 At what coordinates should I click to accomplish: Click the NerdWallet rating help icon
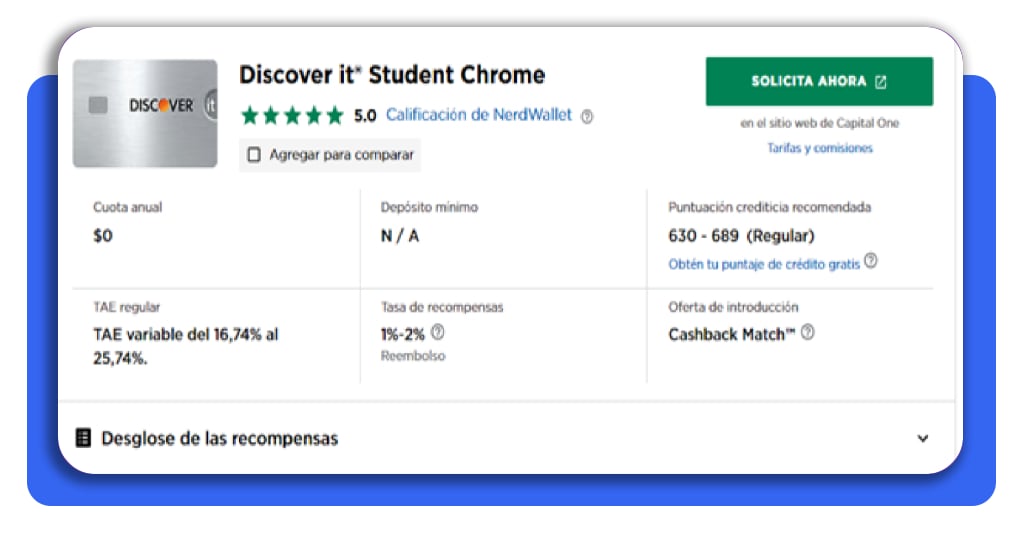click(x=587, y=117)
